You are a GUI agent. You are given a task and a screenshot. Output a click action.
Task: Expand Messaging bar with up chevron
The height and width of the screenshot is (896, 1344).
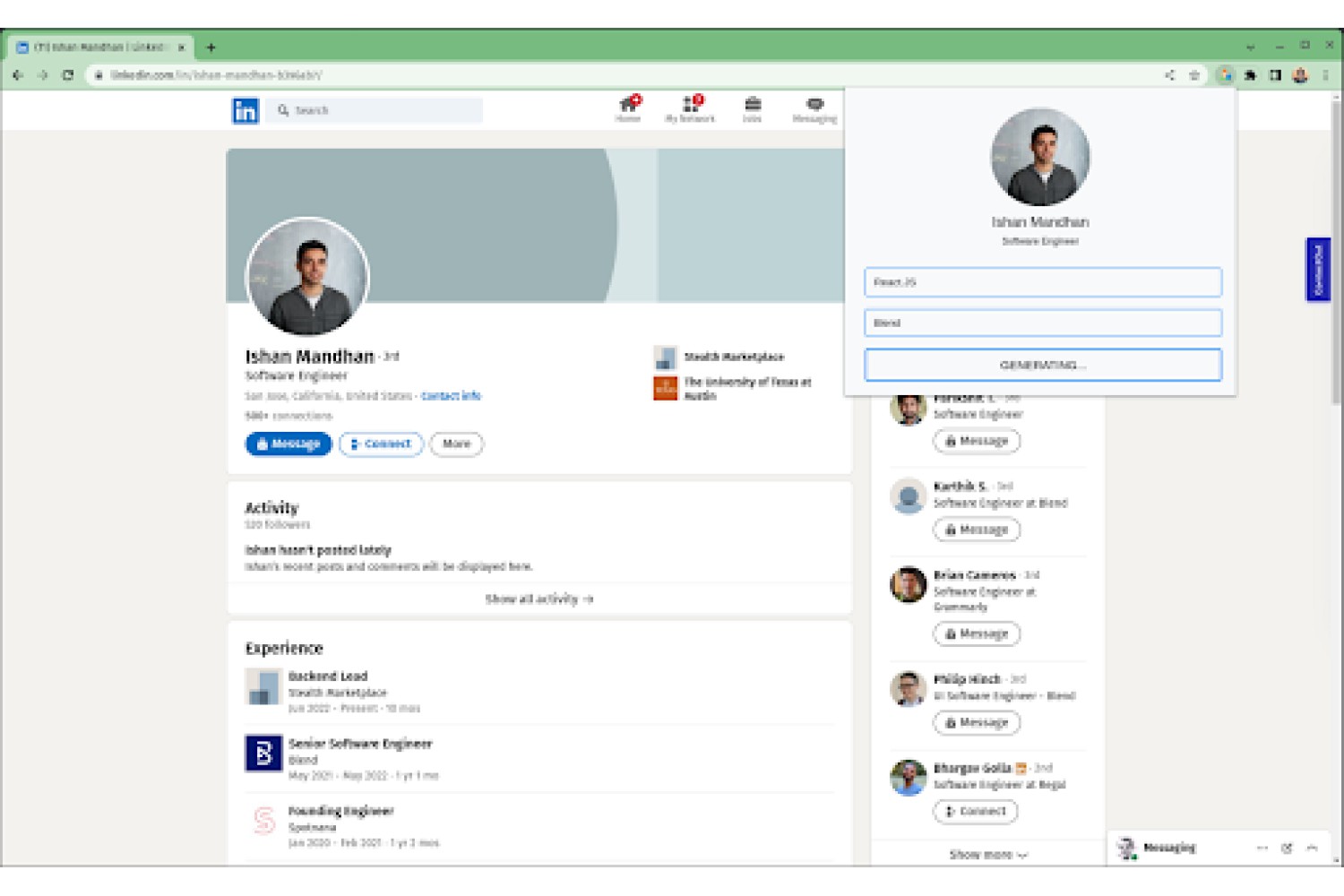click(1312, 848)
